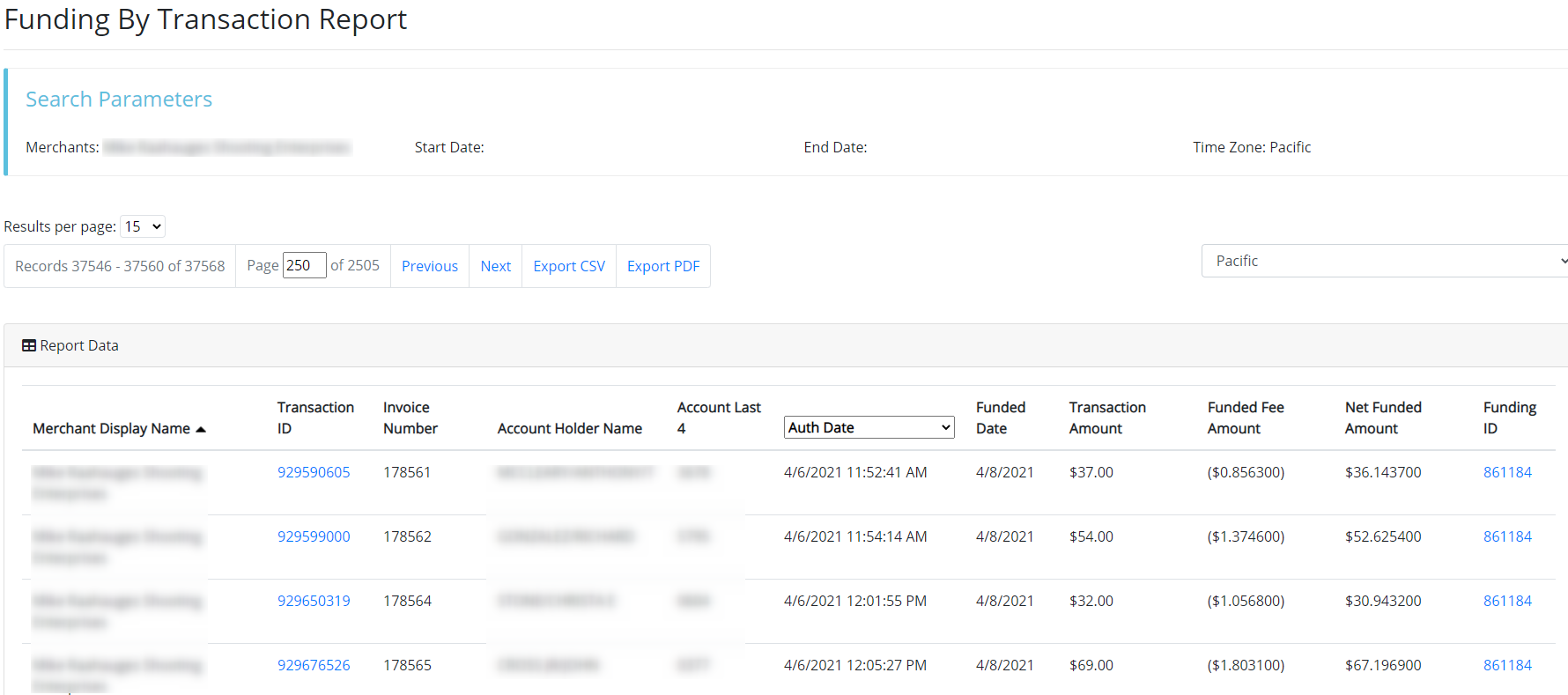Select auth date 4/6/2021 11:52:41 AM
The height and width of the screenshot is (695, 1568).
[855, 472]
